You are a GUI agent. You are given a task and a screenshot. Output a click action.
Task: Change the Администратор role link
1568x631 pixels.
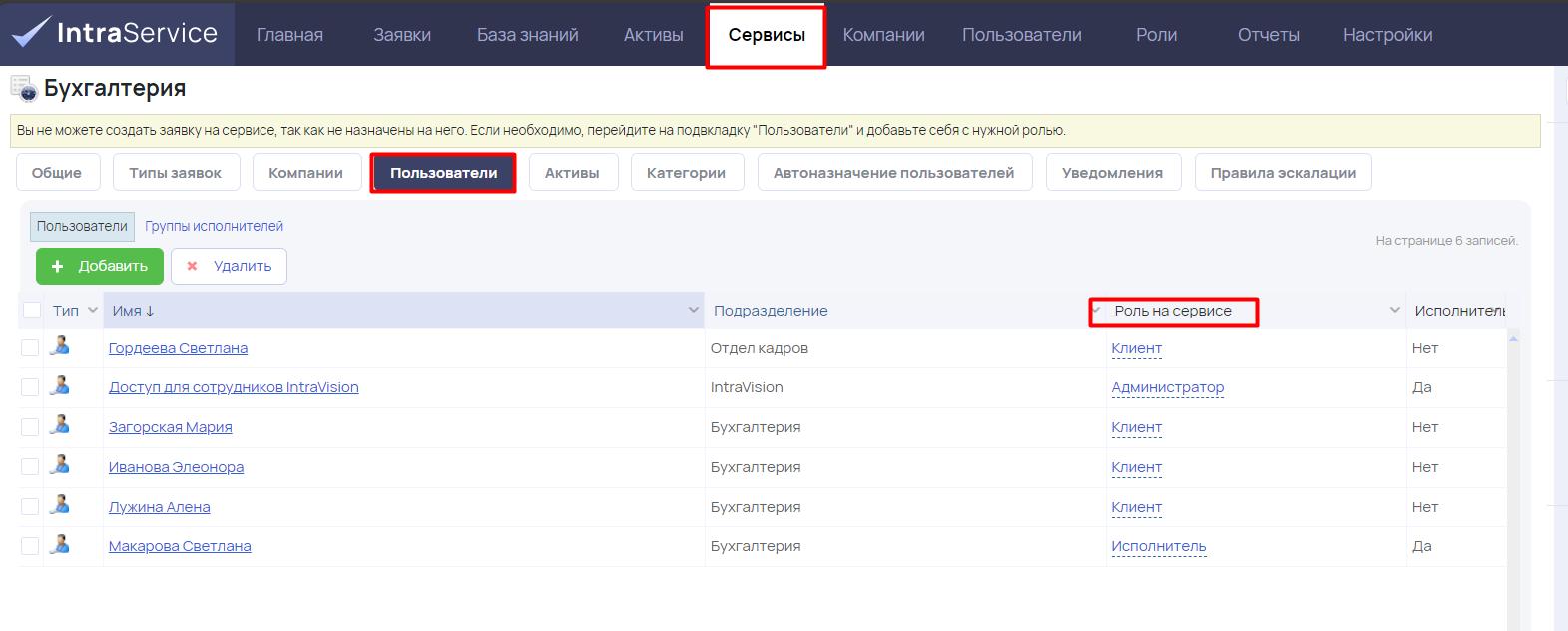click(x=1168, y=387)
